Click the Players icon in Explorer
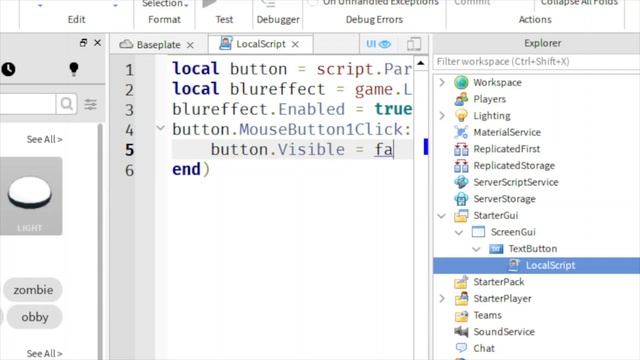The height and width of the screenshot is (360, 640). (x=461, y=99)
